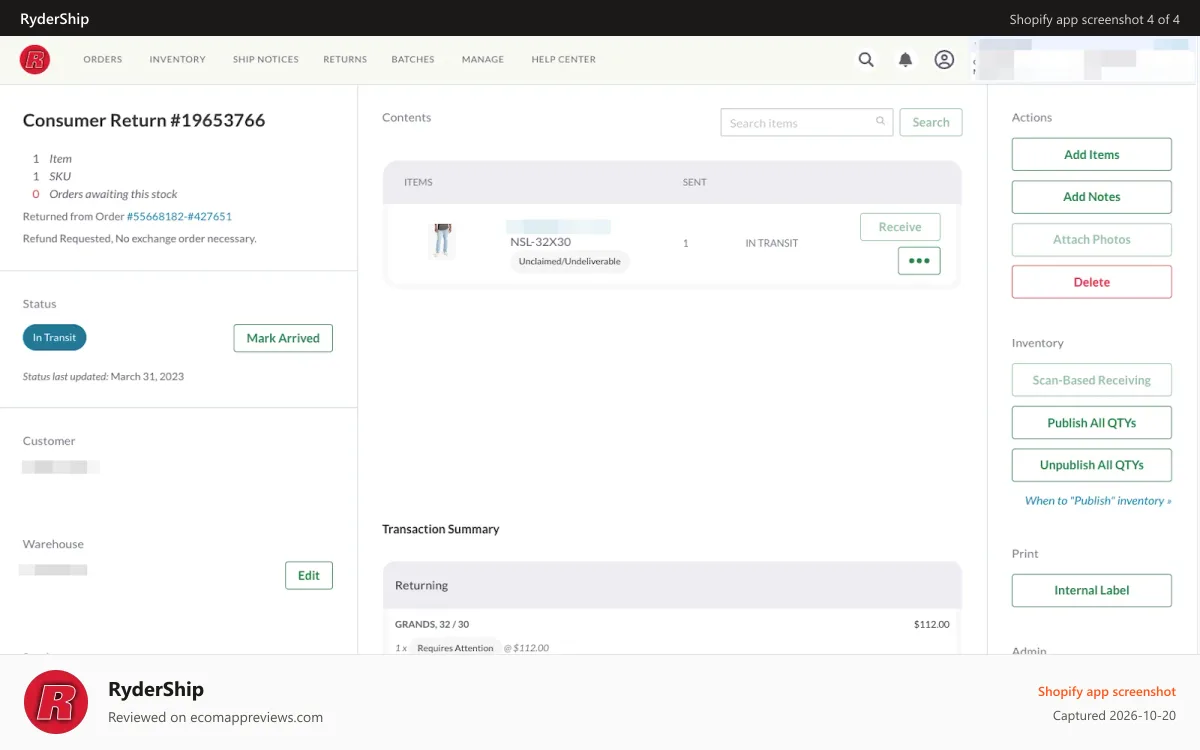The image size is (1200, 750).
Task: Open the notifications bell icon
Action: [x=905, y=60]
